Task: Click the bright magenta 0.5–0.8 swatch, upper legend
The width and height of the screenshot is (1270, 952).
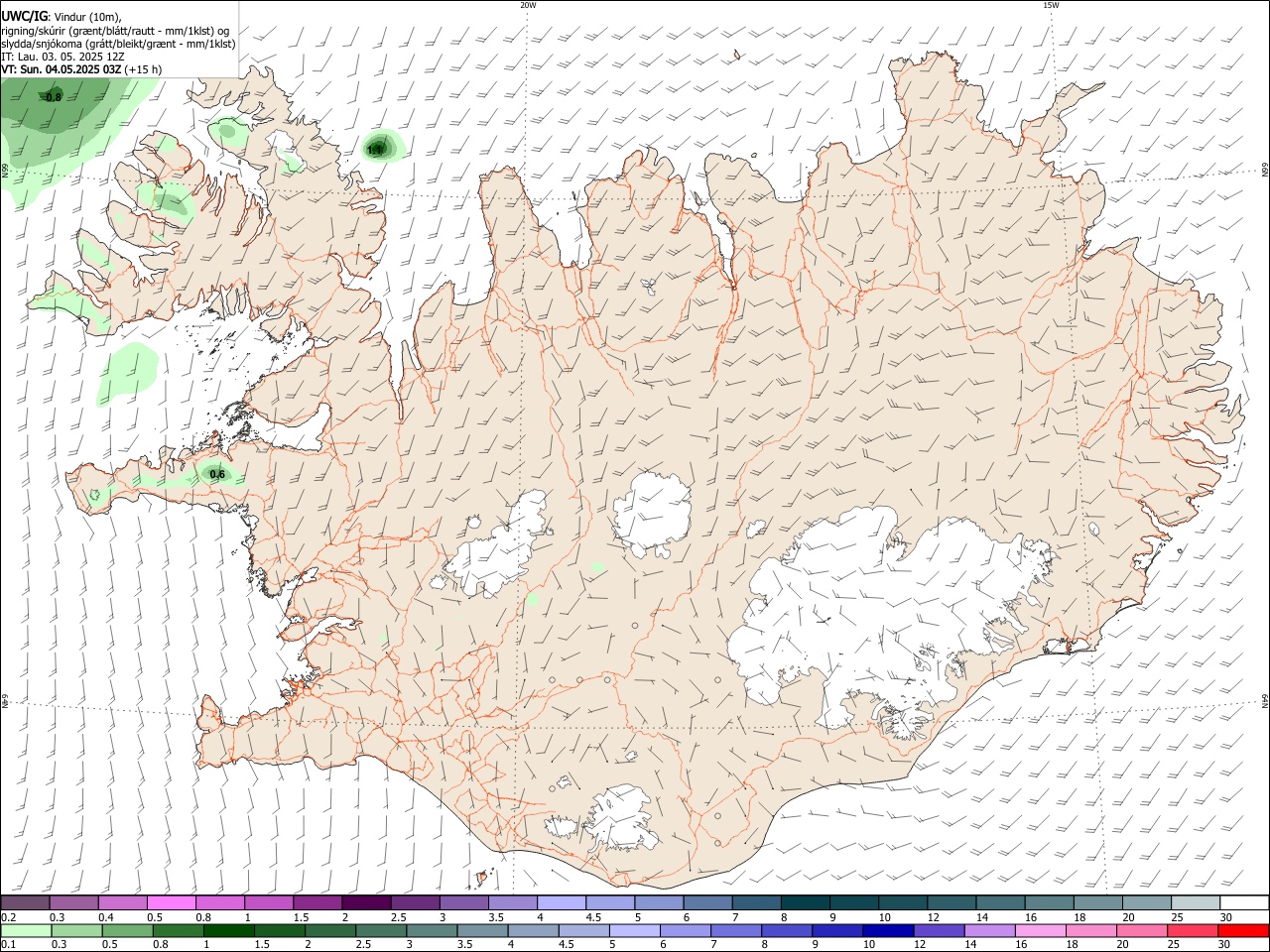Action: 171,902
